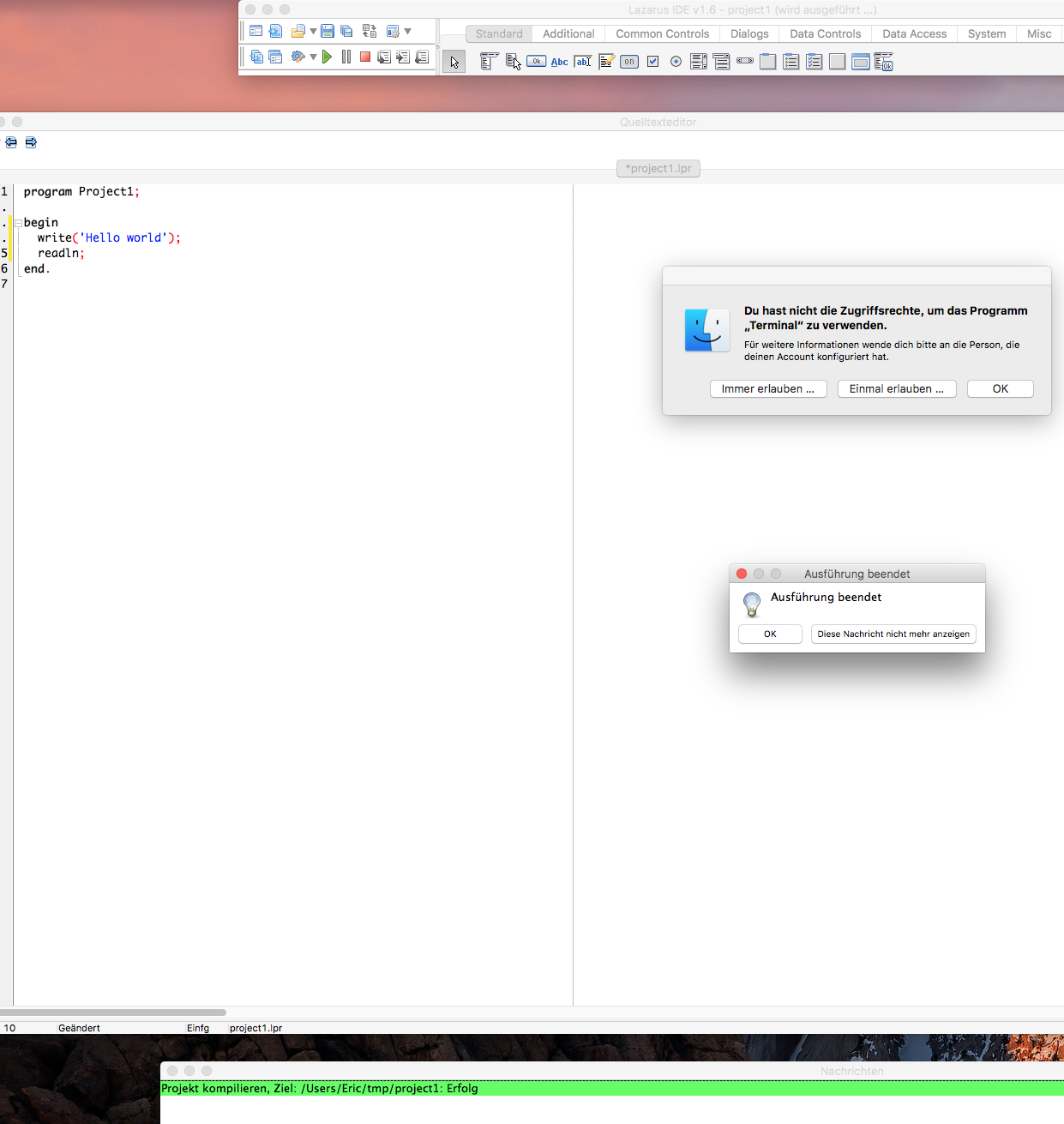
Task: Switch to the Additional component tab
Action: [568, 33]
